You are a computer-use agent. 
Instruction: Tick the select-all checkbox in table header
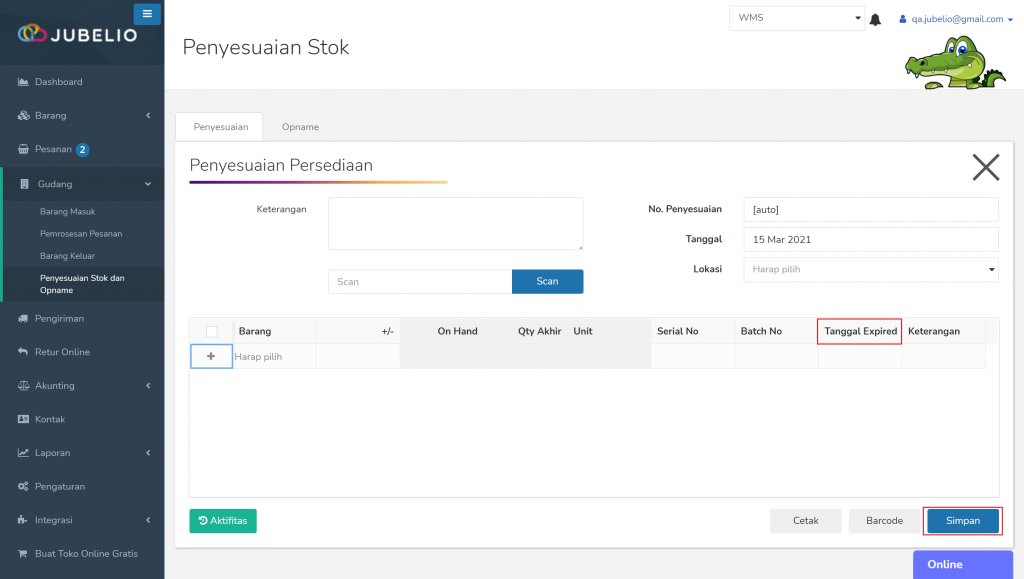click(x=212, y=332)
